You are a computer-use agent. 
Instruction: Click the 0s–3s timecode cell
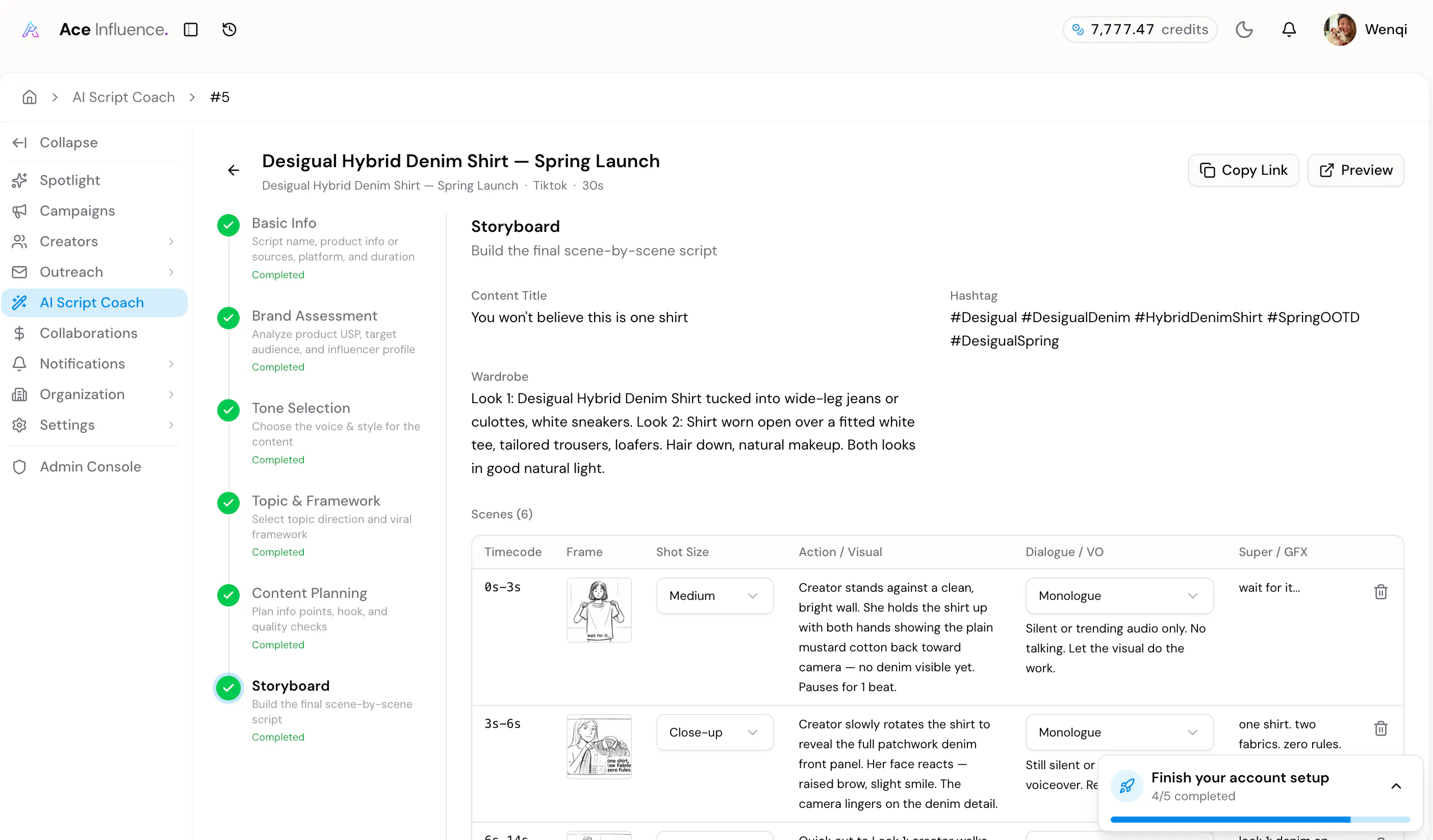[x=502, y=588]
